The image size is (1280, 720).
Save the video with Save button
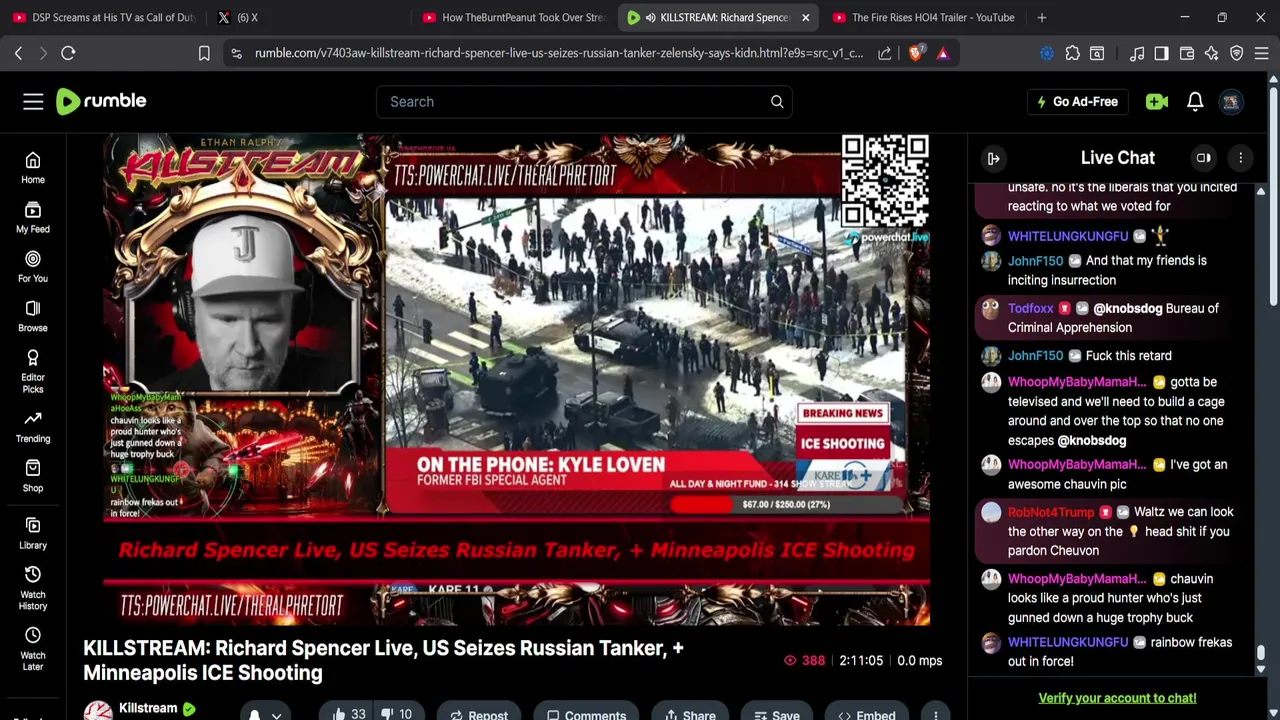pos(776,714)
